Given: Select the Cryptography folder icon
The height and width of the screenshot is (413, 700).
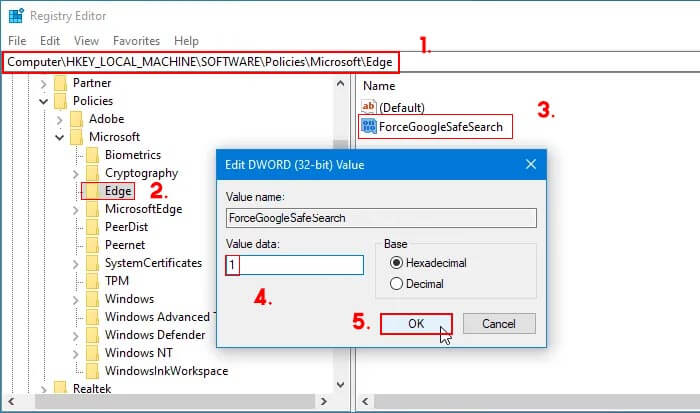Looking at the screenshot, I should [x=92, y=173].
